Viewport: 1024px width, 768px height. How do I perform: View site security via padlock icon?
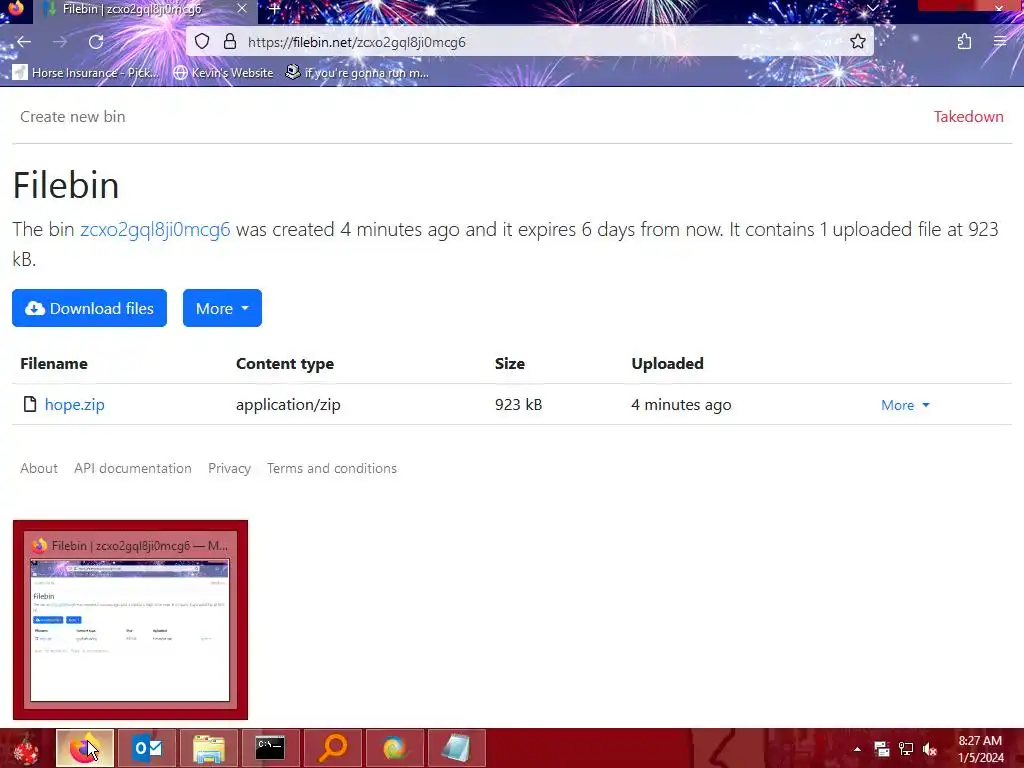coord(230,42)
